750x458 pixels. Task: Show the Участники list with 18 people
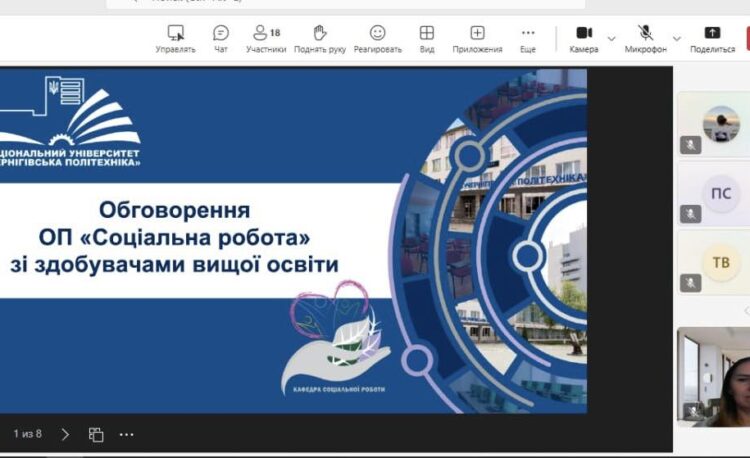(x=266, y=38)
